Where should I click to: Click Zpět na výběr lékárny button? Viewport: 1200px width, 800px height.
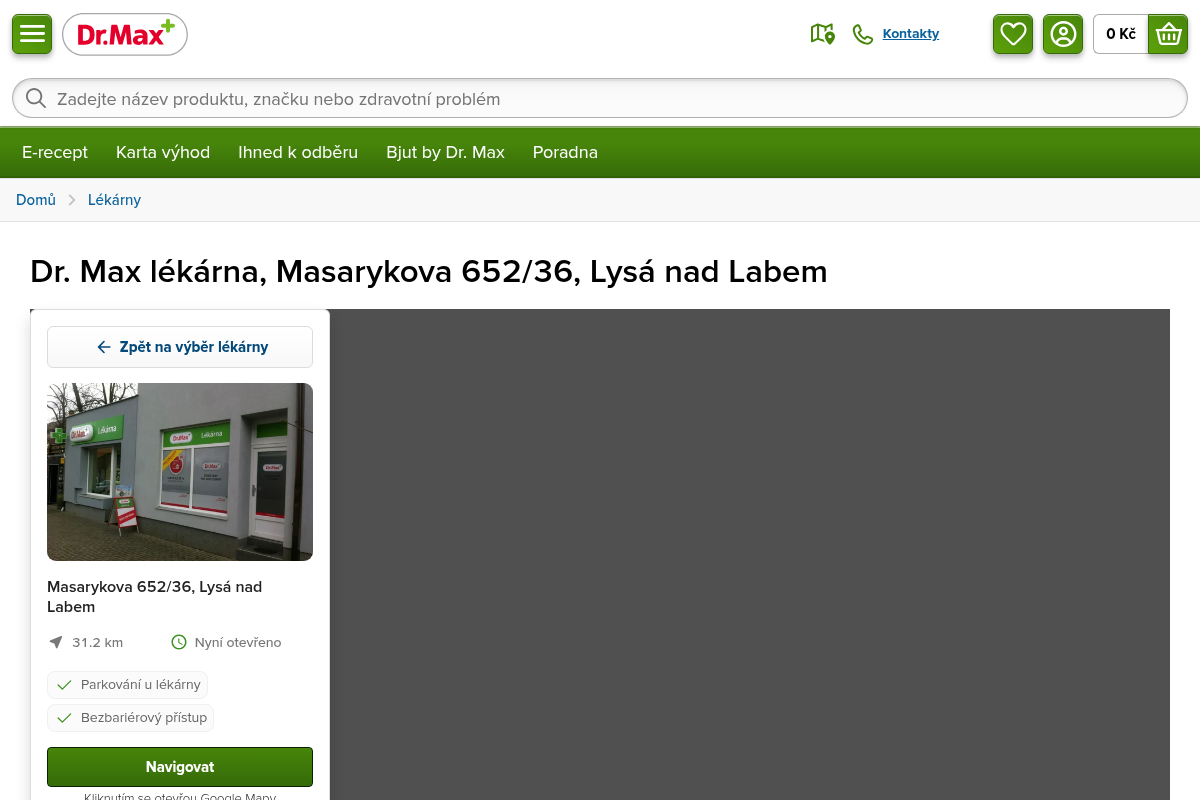(180, 347)
